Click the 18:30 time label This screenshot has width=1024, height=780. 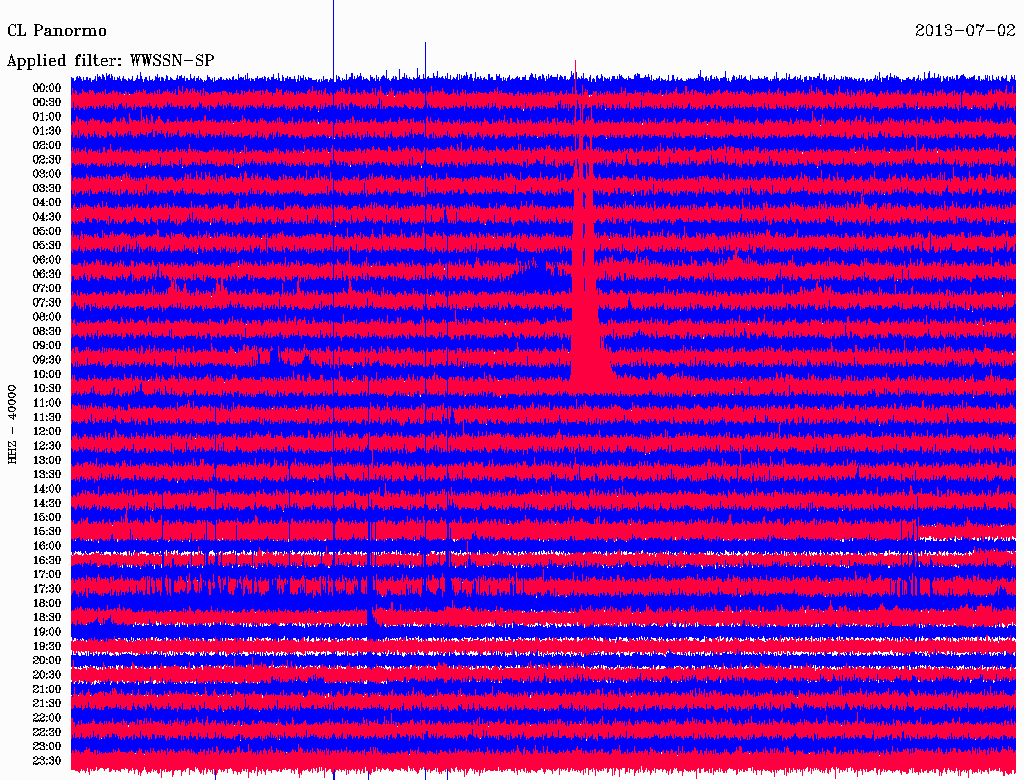click(x=46, y=617)
